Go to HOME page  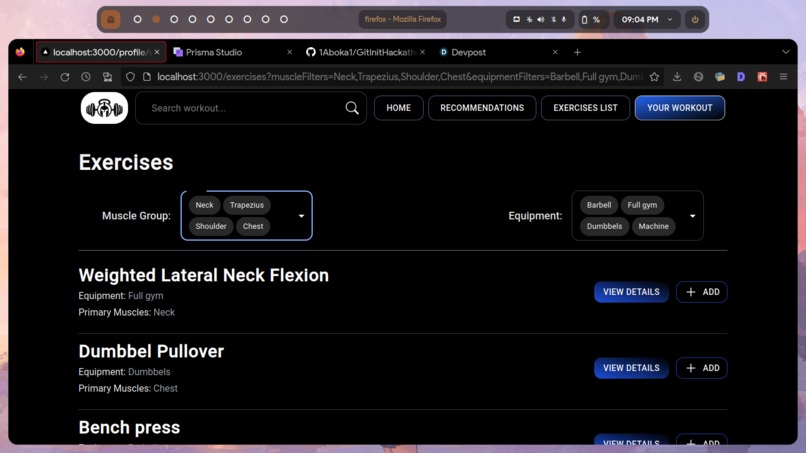click(398, 108)
